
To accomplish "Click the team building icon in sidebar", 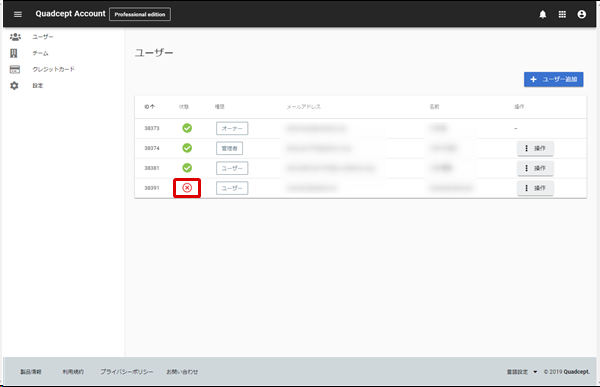I will point(14,53).
